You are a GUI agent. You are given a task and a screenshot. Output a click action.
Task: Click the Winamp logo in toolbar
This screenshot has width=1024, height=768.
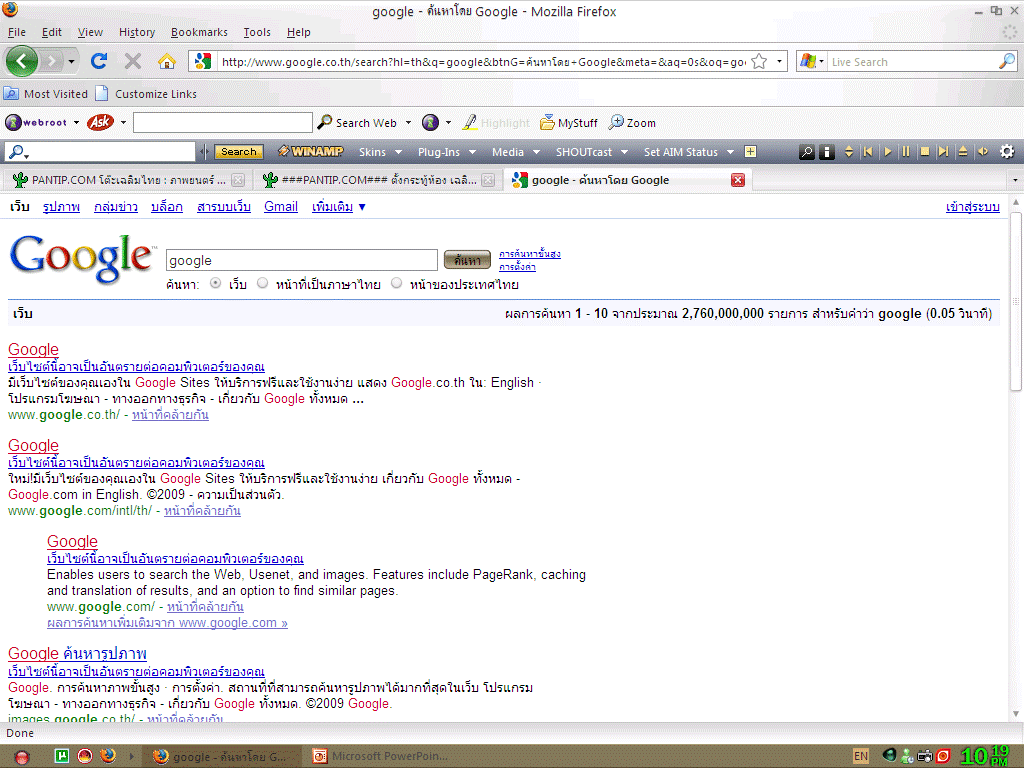click(x=311, y=152)
